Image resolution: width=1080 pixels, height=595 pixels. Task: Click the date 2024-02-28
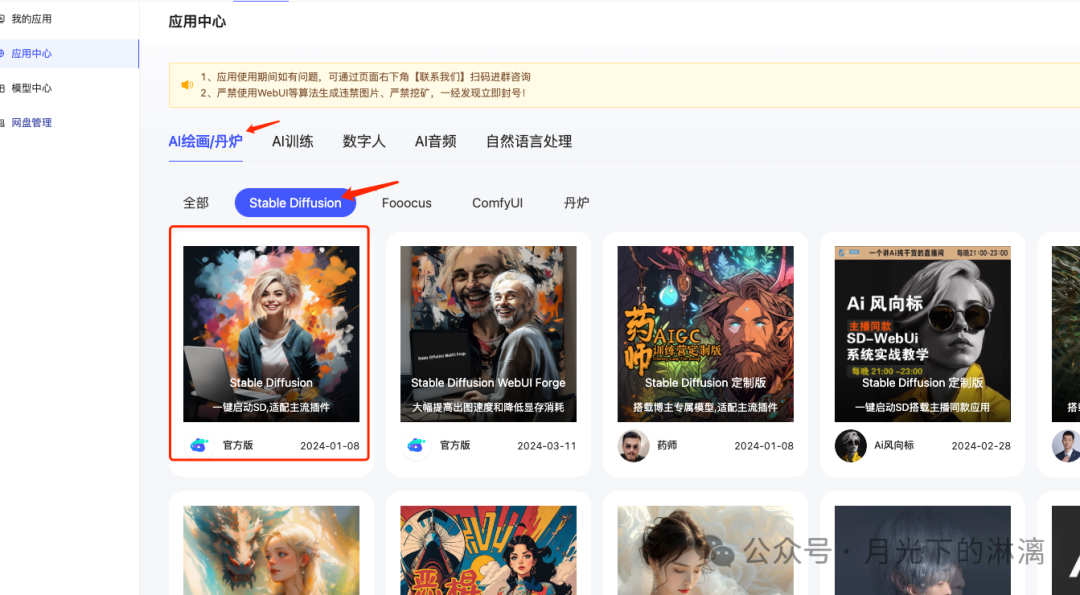pos(981,446)
